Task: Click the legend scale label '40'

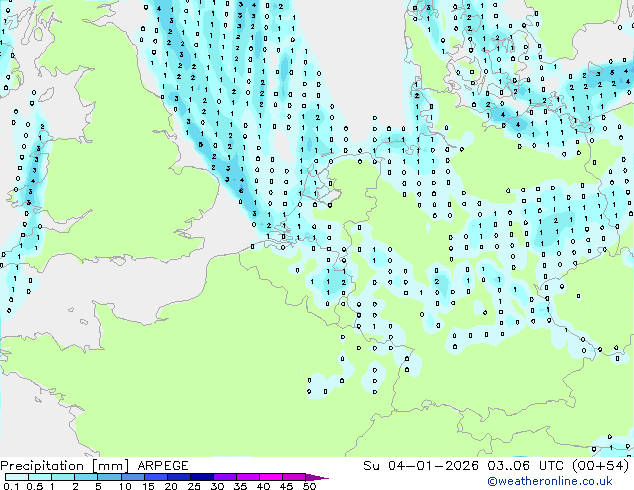Action: pyautogui.click(x=264, y=486)
